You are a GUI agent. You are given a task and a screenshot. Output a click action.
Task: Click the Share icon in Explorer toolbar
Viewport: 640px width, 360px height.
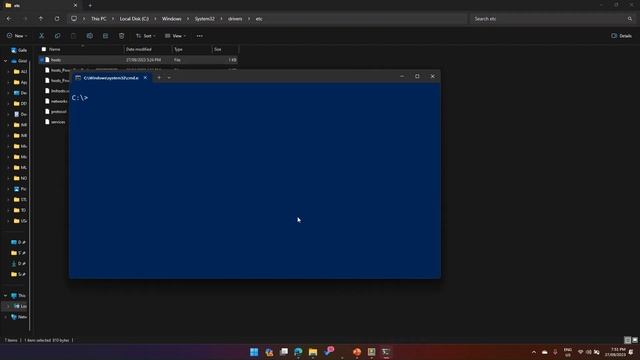coord(106,36)
